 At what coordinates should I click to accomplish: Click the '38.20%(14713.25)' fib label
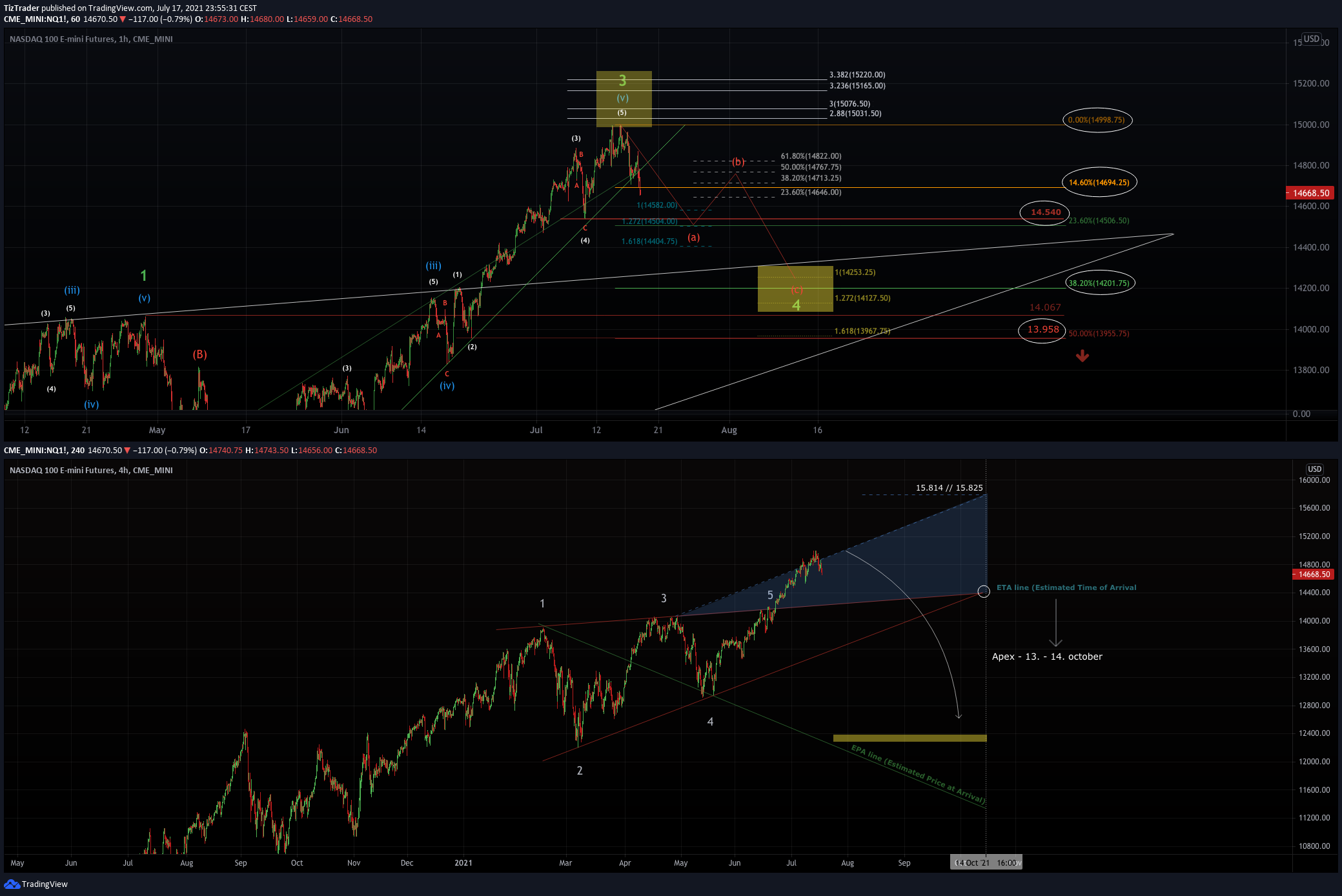pos(811,178)
